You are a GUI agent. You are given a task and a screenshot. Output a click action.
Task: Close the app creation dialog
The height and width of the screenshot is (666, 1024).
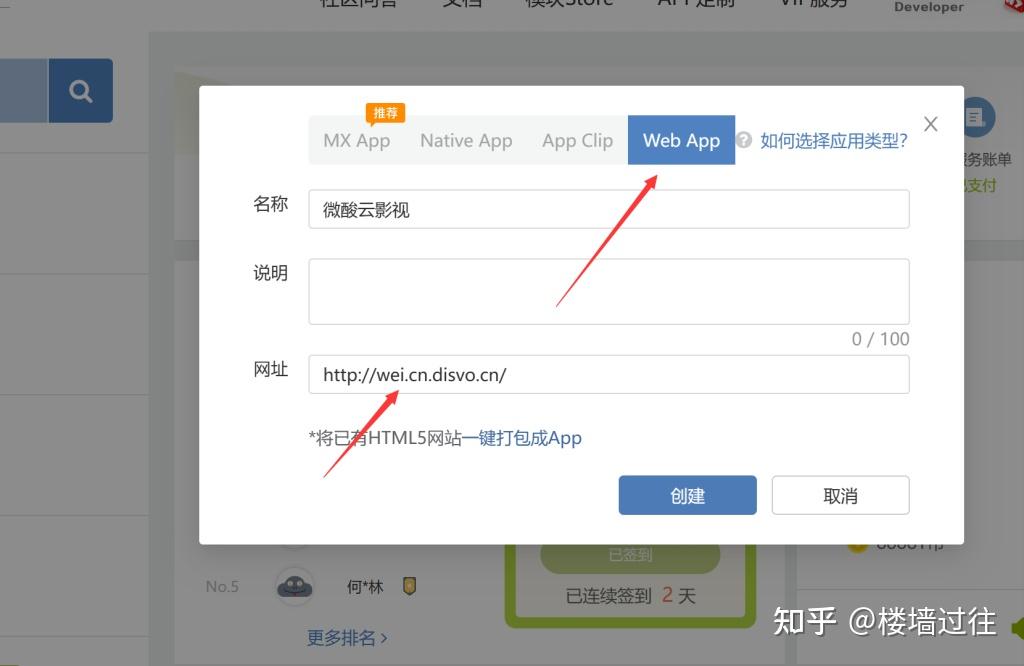(x=930, y=123)
